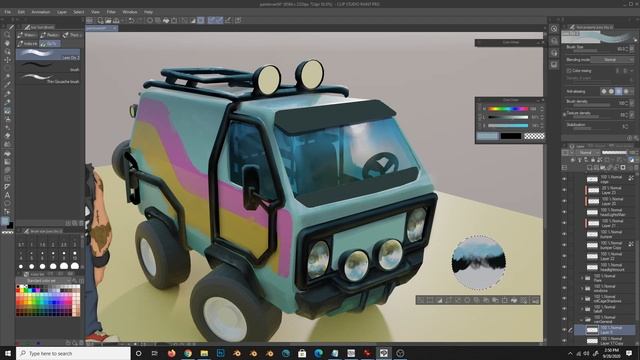
Task: Open the Microsoft Store taskbar icon
Action: pos(302,353)
